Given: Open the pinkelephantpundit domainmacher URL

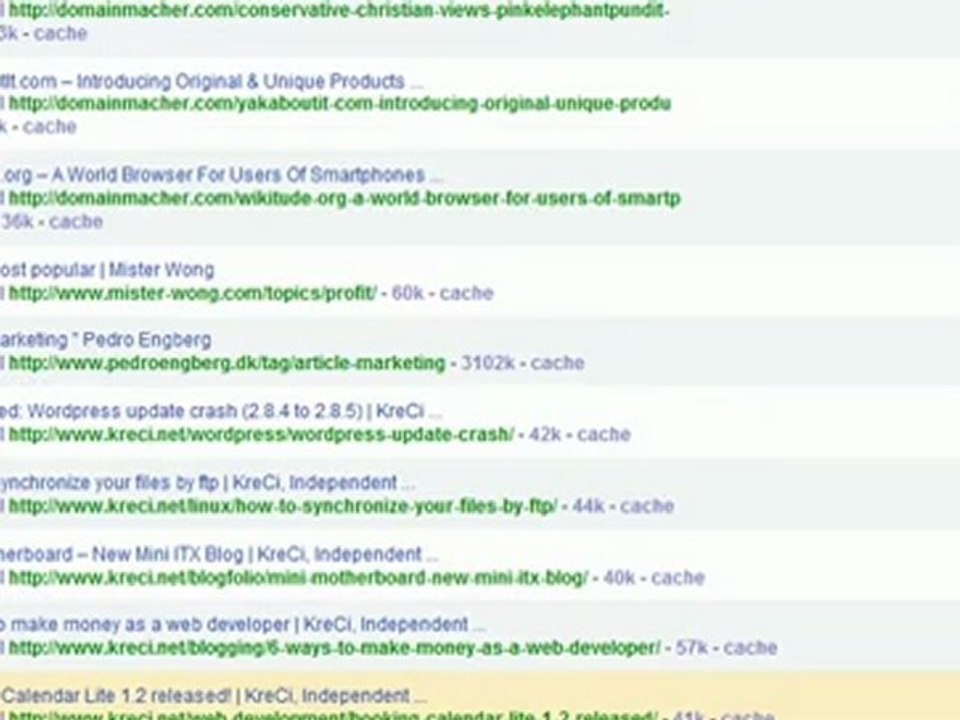Looking at the screenshot, I should click(338, 10).
